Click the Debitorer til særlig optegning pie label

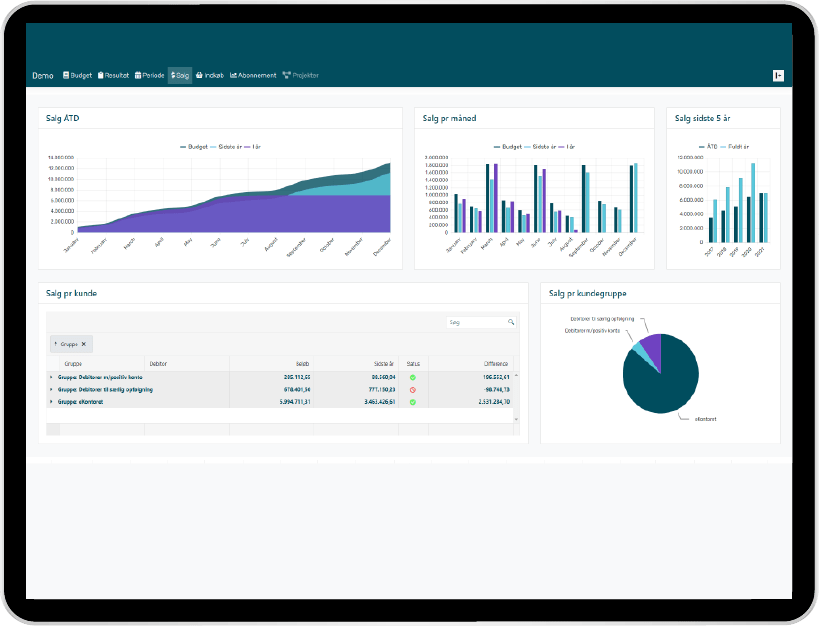pyautogui.click(x=602, y=319)
